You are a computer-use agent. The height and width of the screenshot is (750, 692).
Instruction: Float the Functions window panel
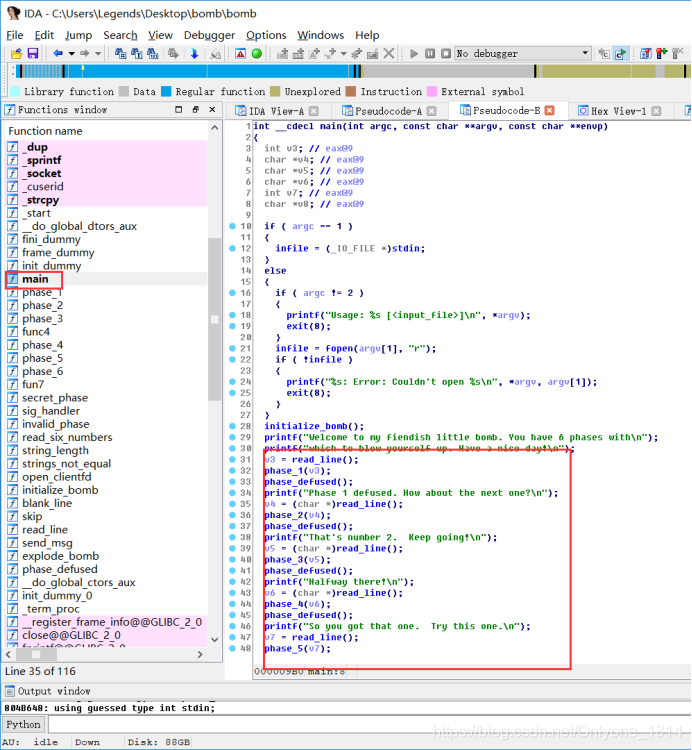click(x=196, y=110)
